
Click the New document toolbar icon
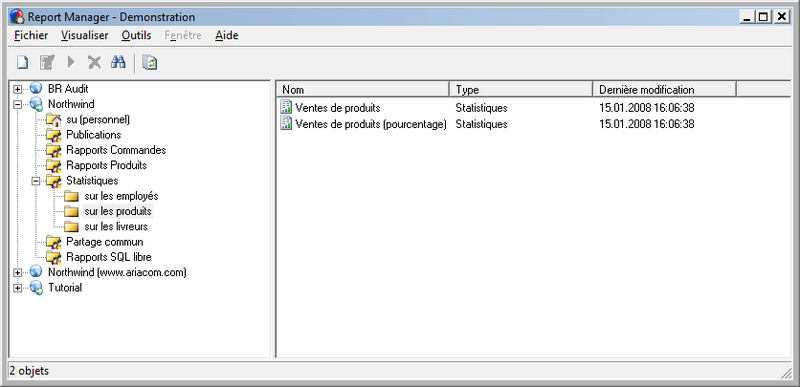(x=22, y=63)
